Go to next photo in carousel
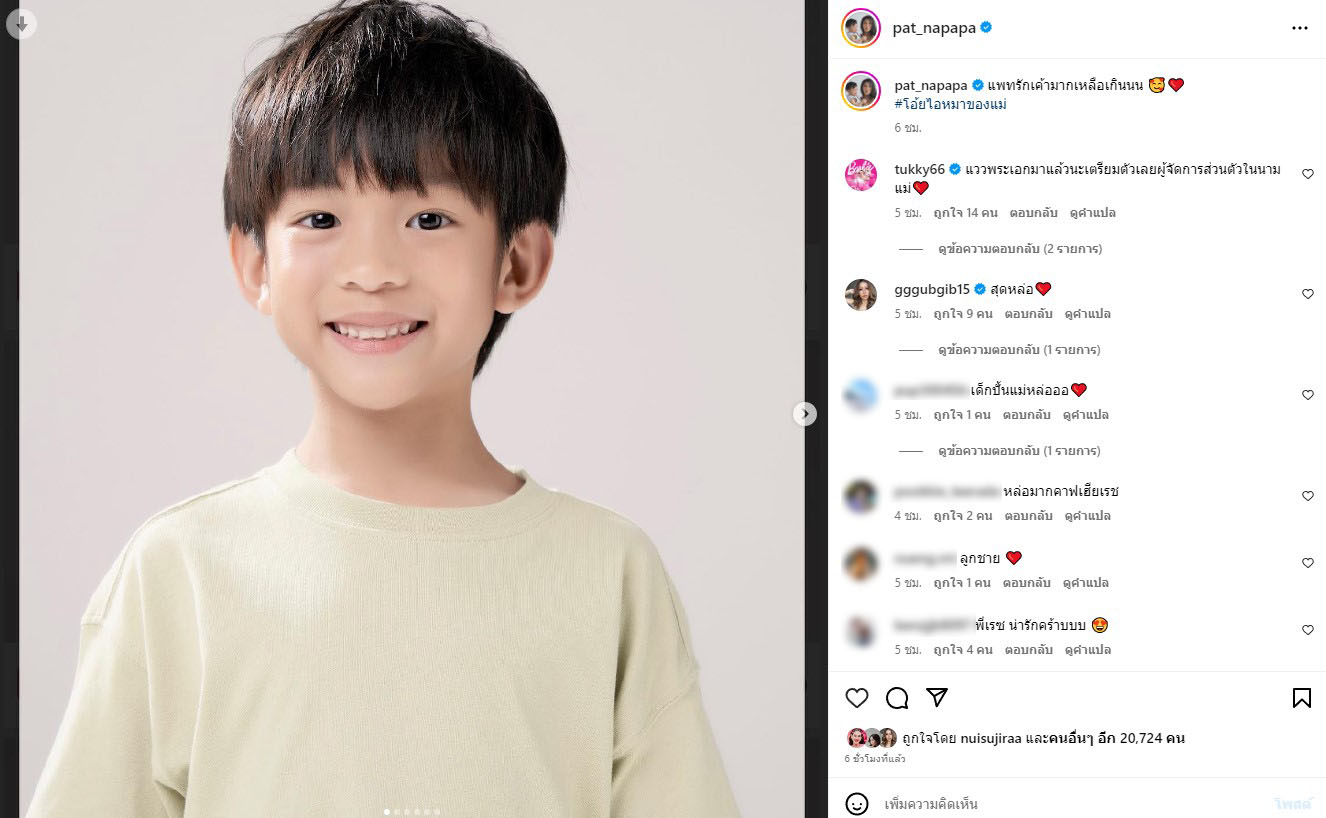 (x=805, y=414)
